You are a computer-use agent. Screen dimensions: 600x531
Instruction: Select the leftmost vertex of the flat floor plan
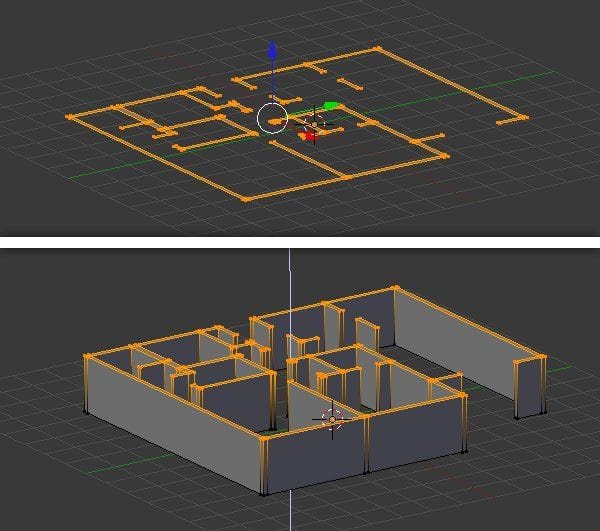[x=69, y=117]
